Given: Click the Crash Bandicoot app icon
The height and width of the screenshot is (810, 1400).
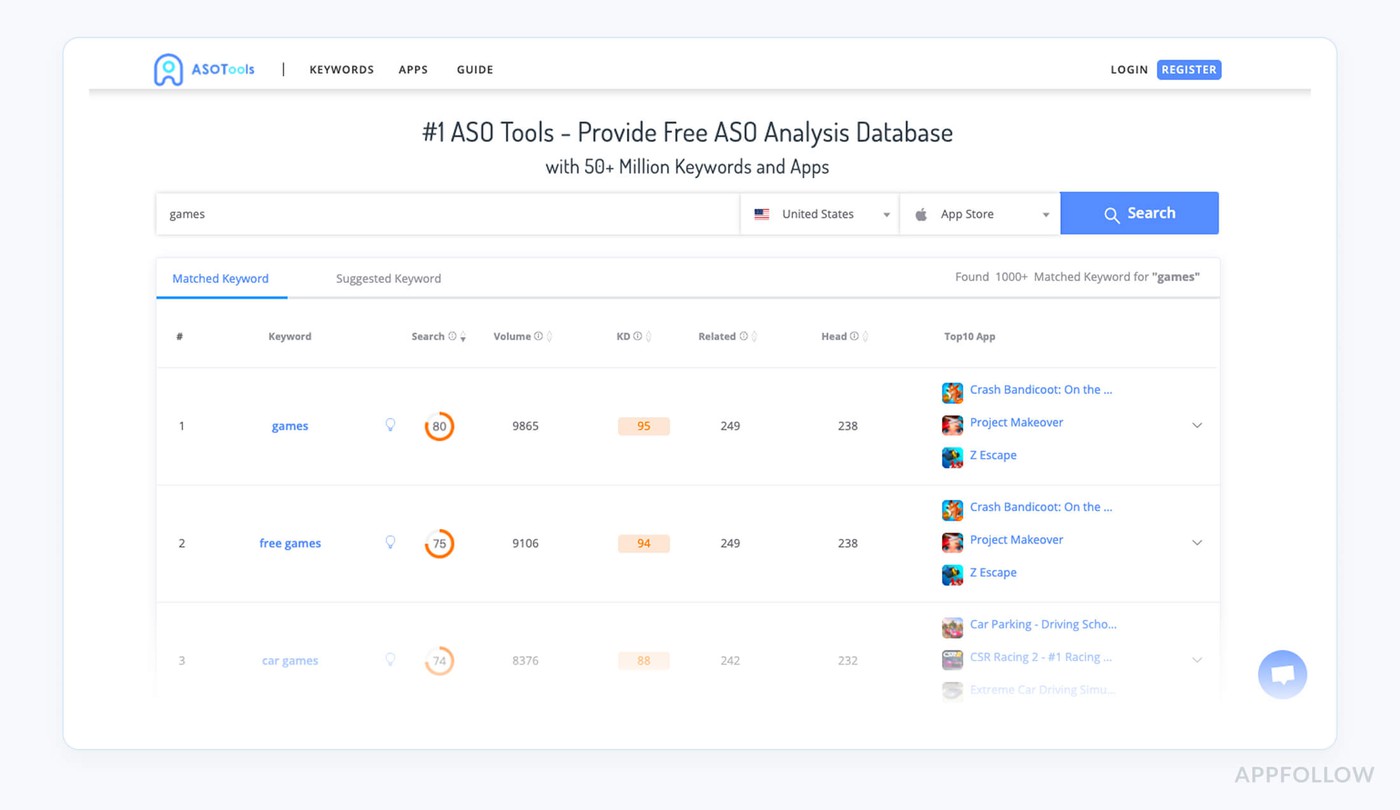Looking at the screenshot, I should 951,392.
